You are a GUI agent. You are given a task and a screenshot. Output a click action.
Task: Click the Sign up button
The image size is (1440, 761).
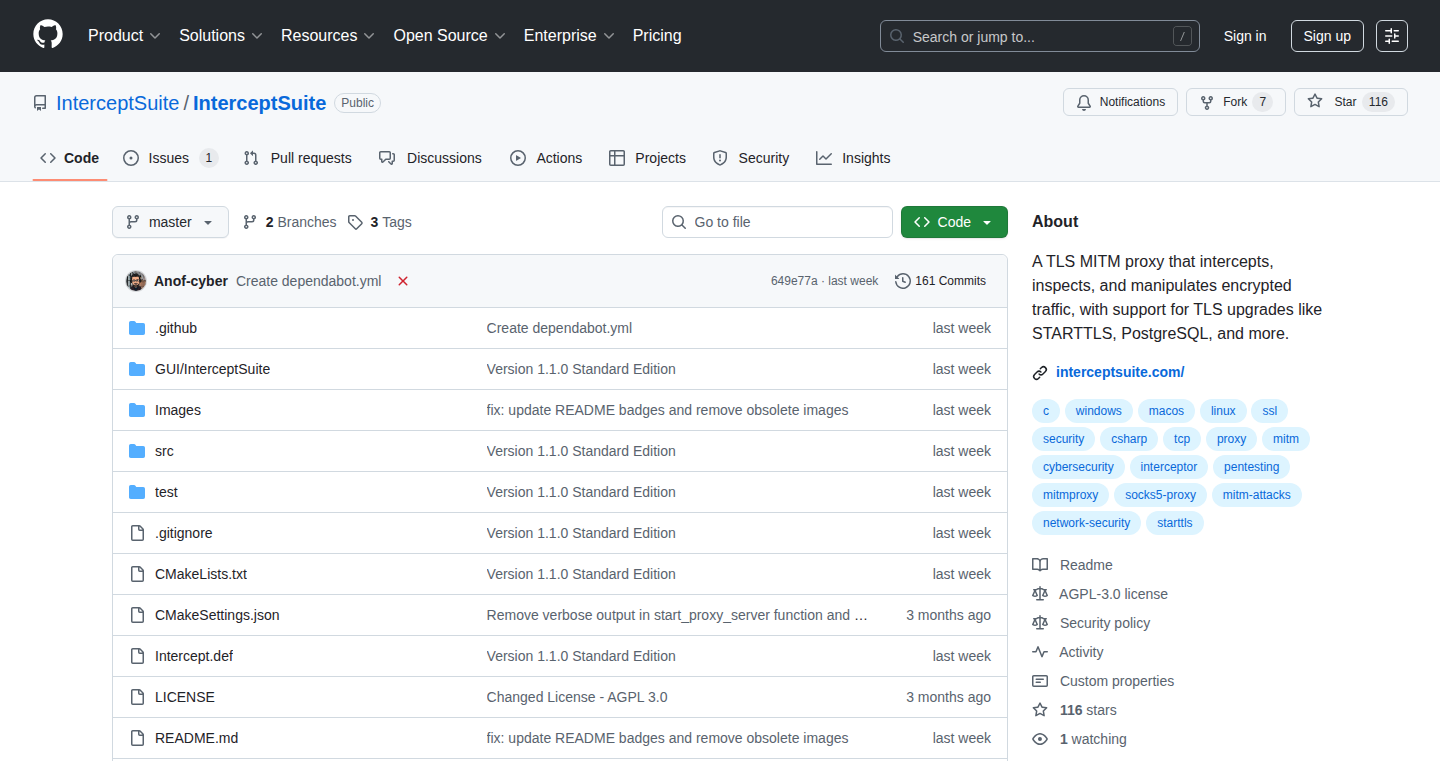[1327, 36]
